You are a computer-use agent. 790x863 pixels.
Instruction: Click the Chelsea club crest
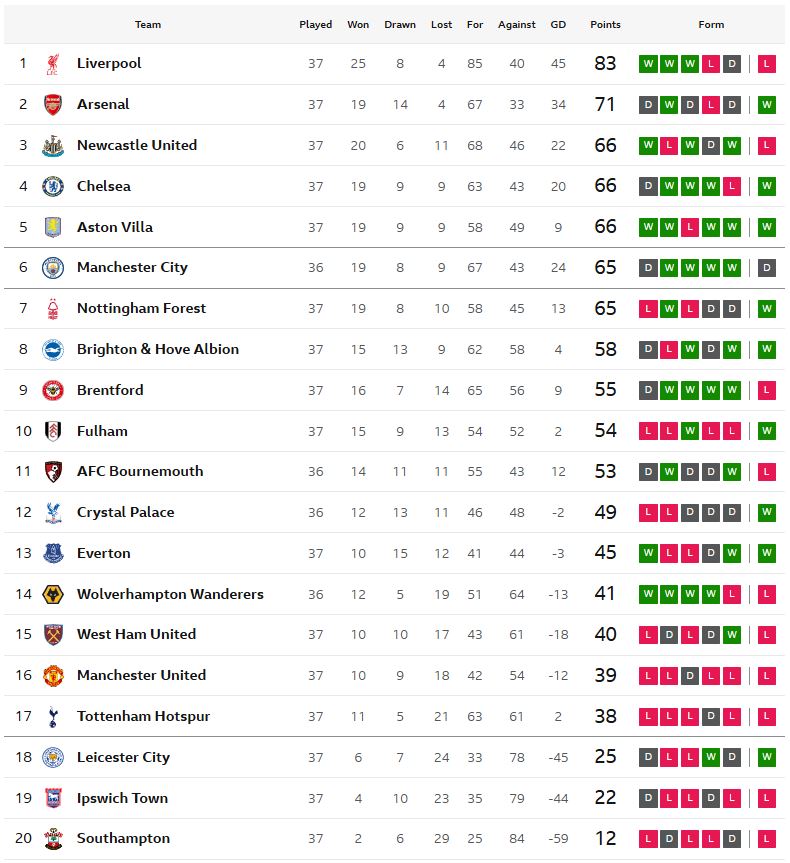pyautogui.click(x=53, y=187)
